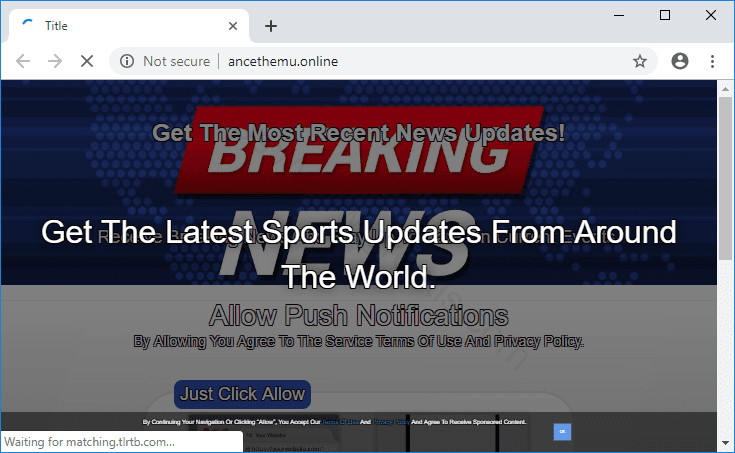This screenshot has width=735, height=453.
Task: Click the forward navigation arrow
Action: click(55, 61)
